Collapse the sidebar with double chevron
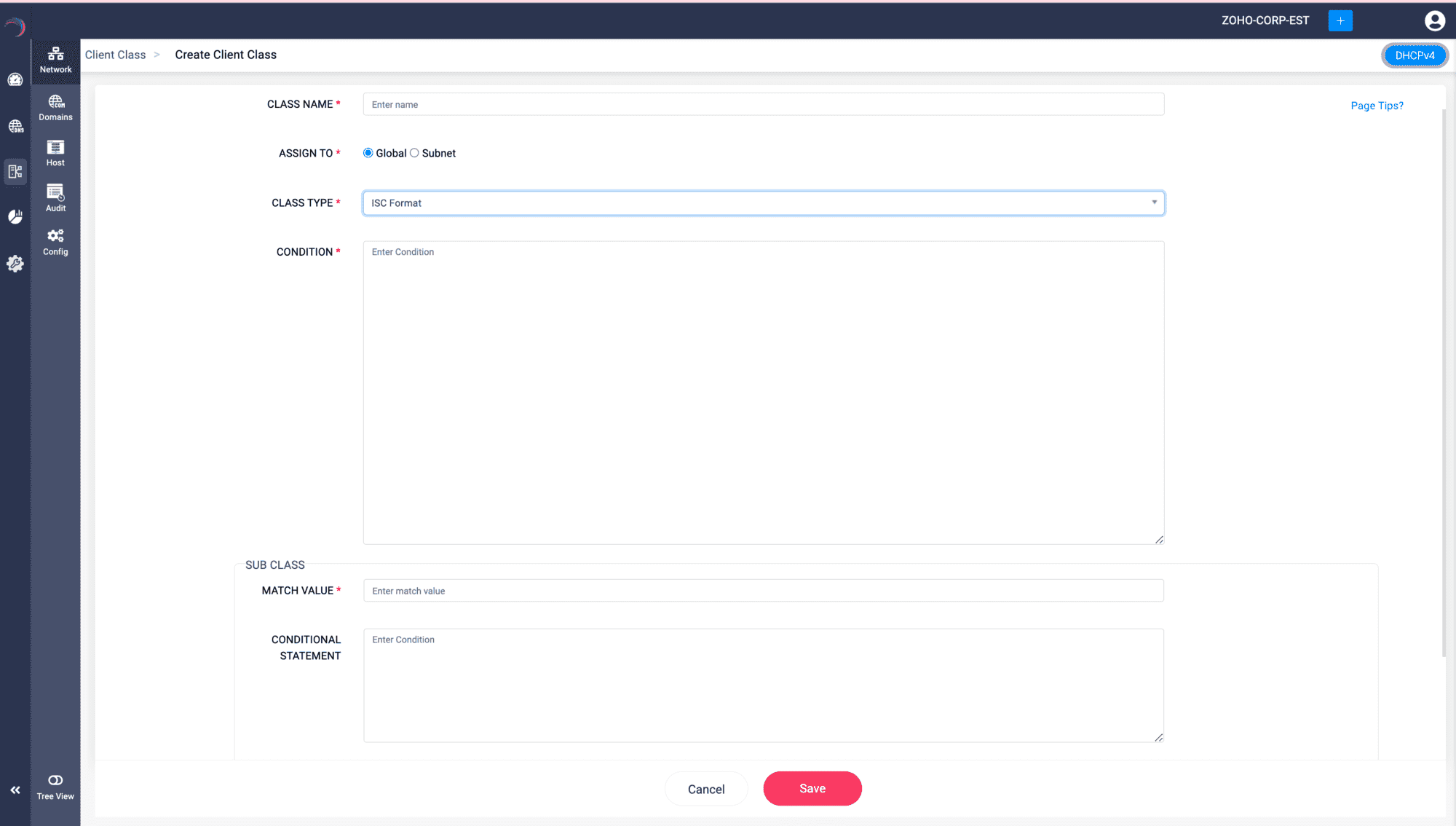Screen dimensions: 1456x826 [15, 790]
